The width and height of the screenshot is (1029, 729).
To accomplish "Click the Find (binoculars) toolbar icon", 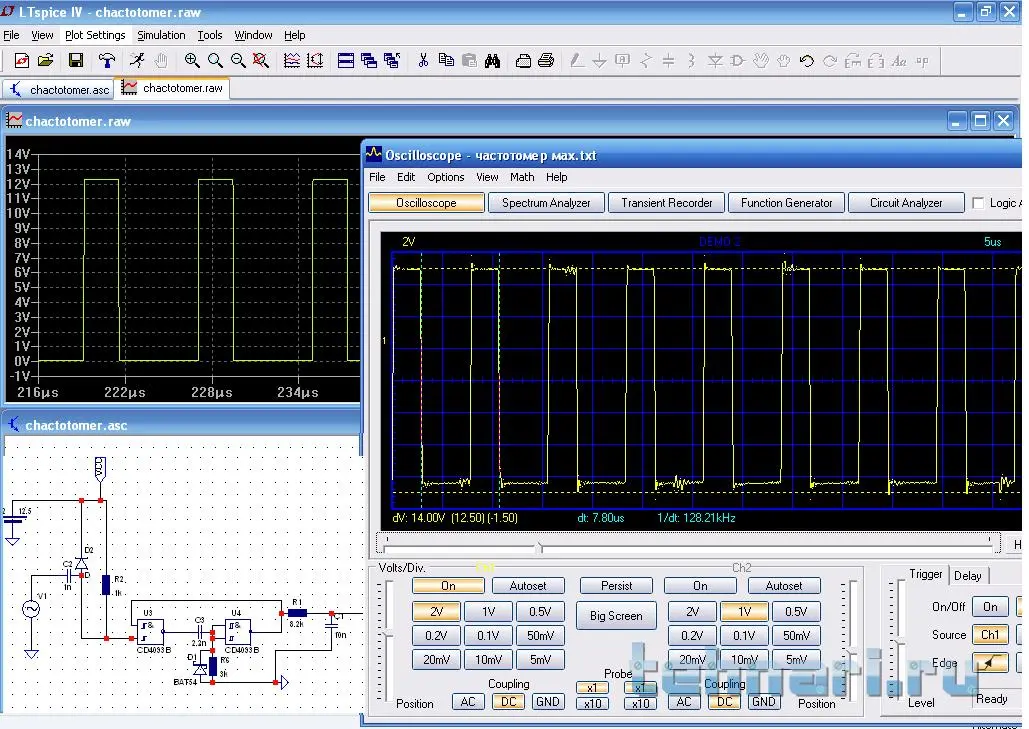I will click(x=492, y=61).
